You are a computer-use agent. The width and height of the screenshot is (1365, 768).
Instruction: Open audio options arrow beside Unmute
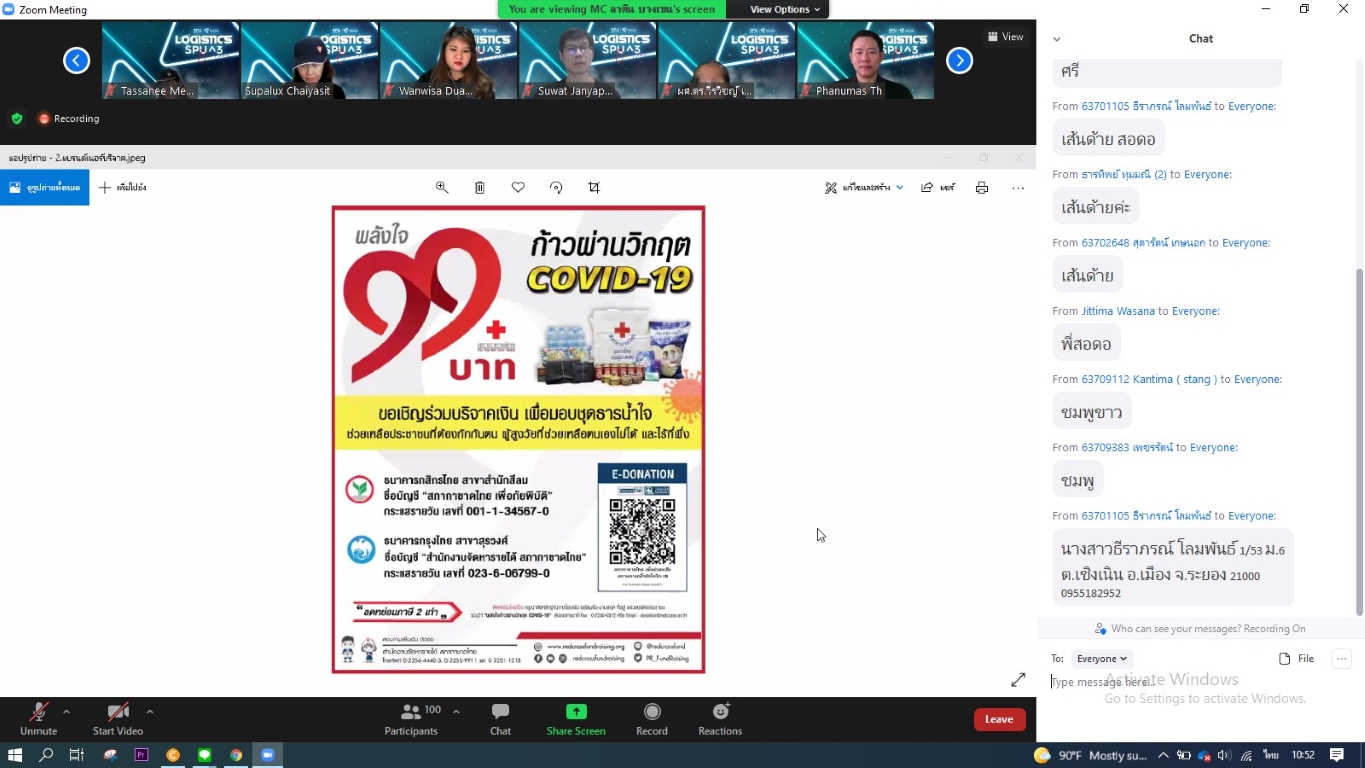pyautogui.click(x=66, y=712)
